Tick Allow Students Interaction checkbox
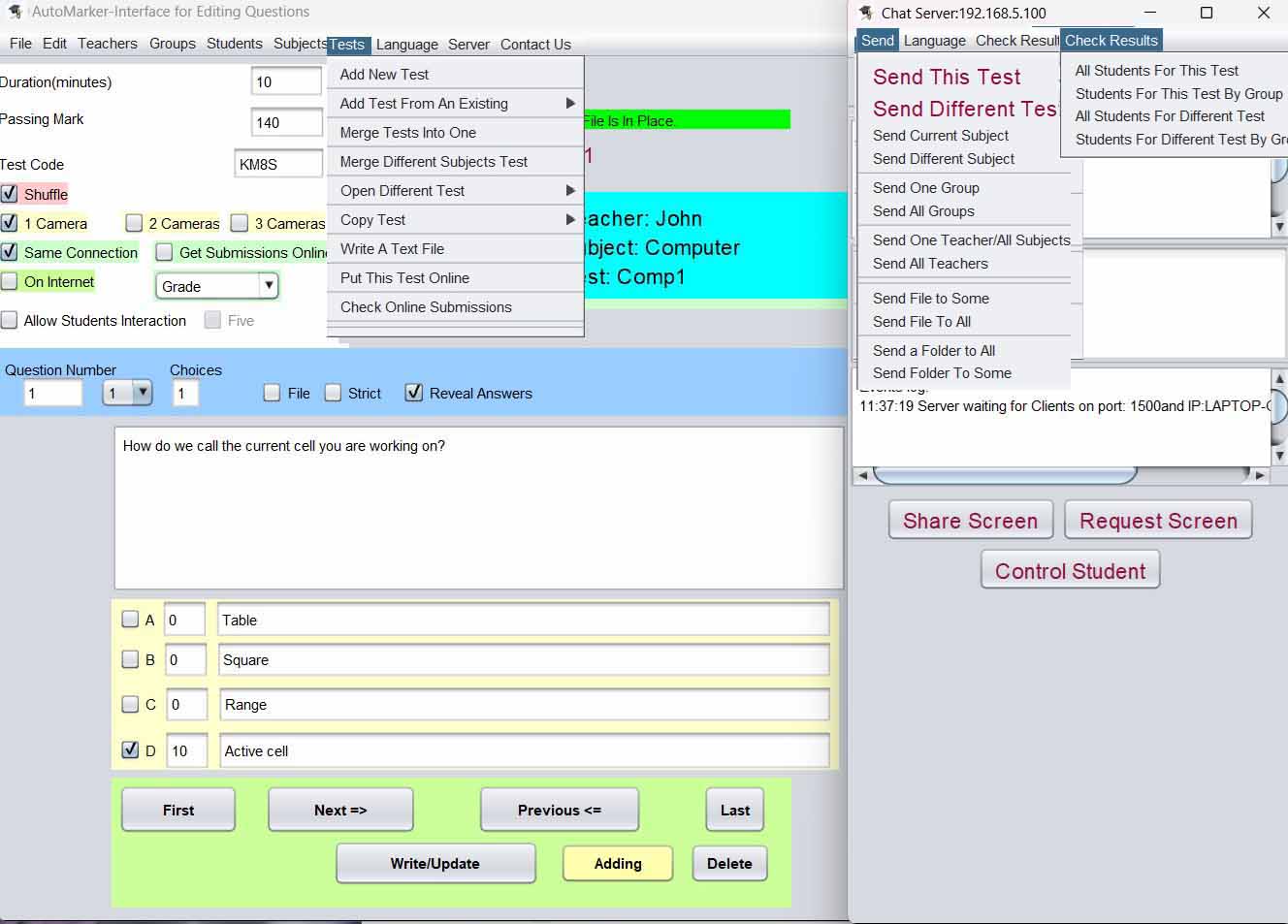Viewport: 1288px width, 924px height. (x=10, y=320)
